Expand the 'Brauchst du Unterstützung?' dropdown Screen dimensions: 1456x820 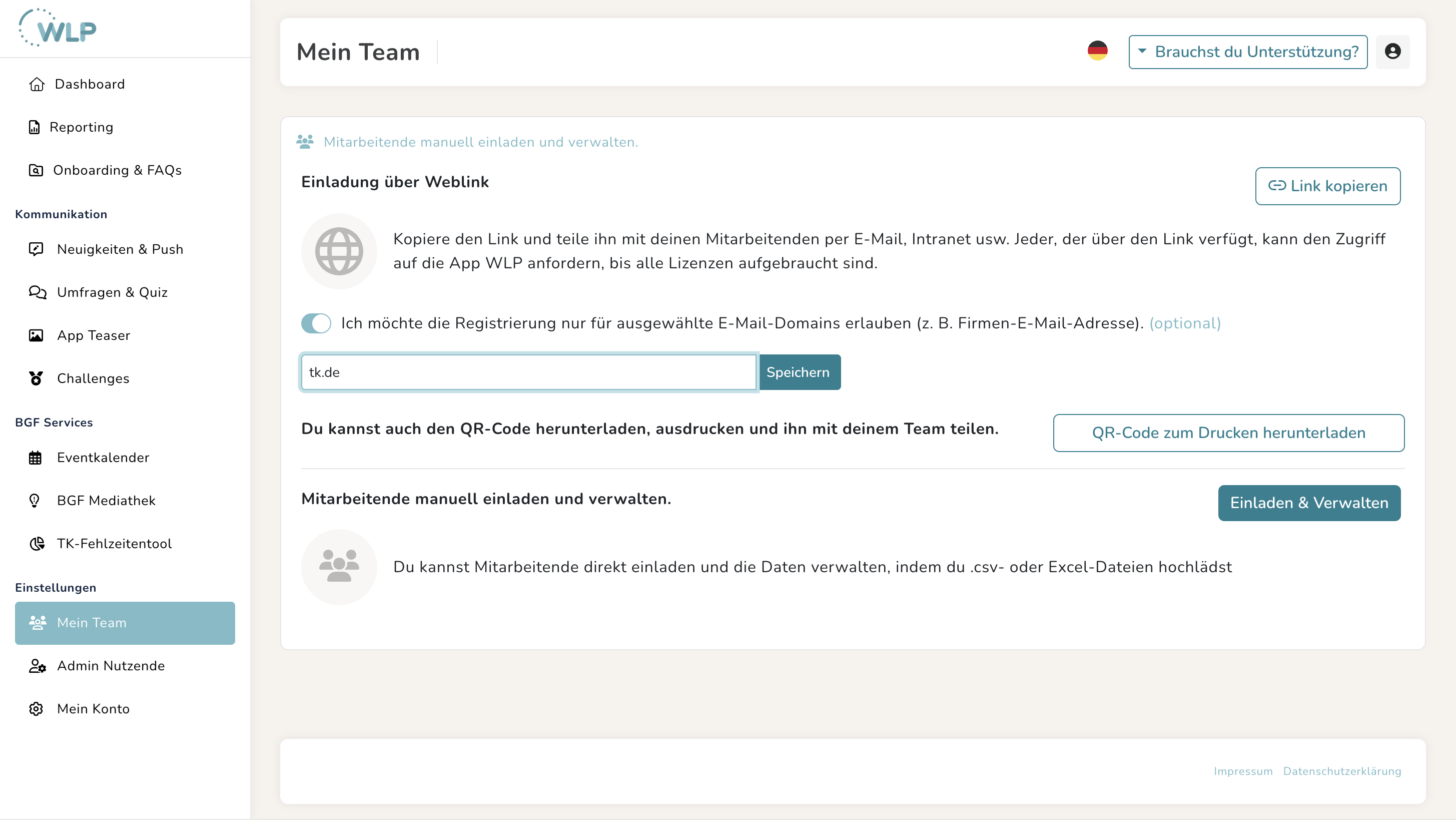click(1247, 52)
